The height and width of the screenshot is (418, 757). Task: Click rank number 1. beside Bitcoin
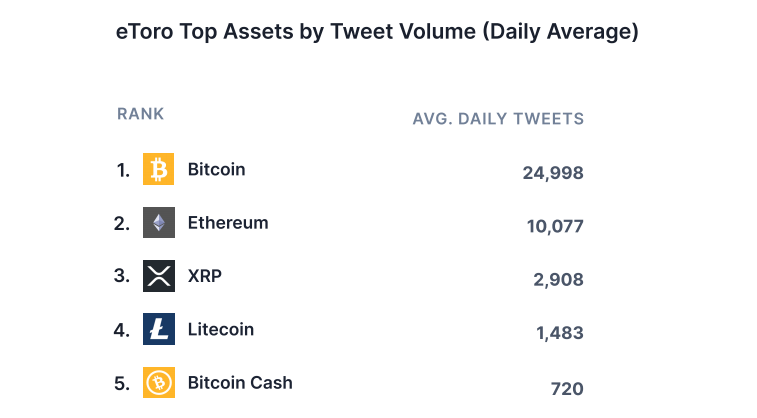pos(123,170)
